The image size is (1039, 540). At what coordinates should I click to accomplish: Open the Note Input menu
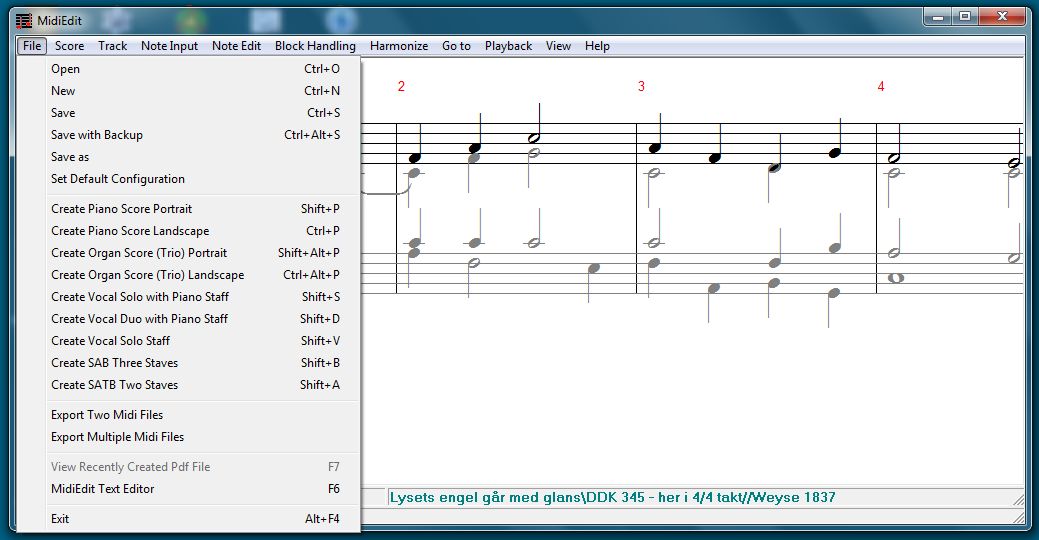pos(170,46)
